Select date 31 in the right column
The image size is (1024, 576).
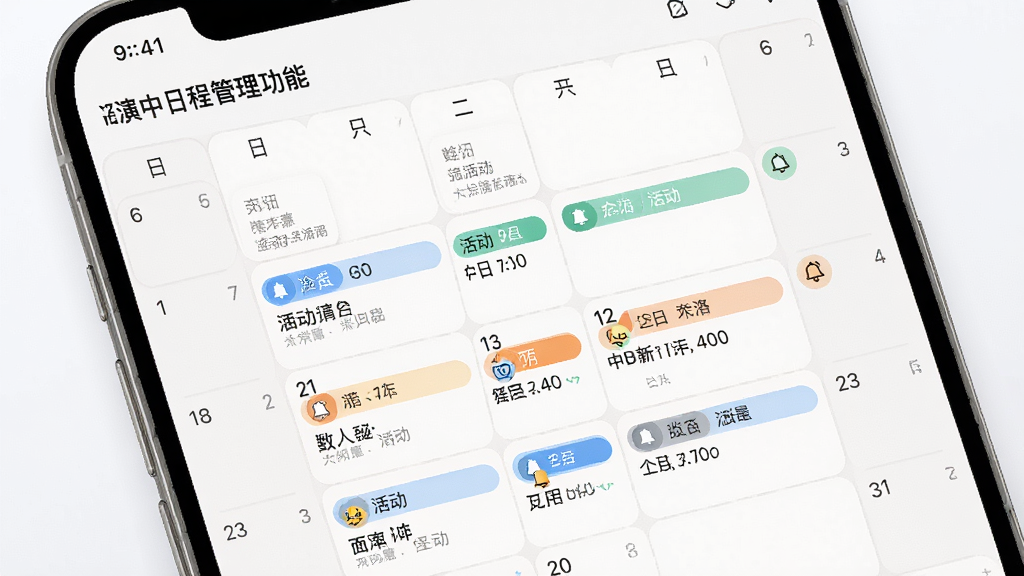[880, 488]
